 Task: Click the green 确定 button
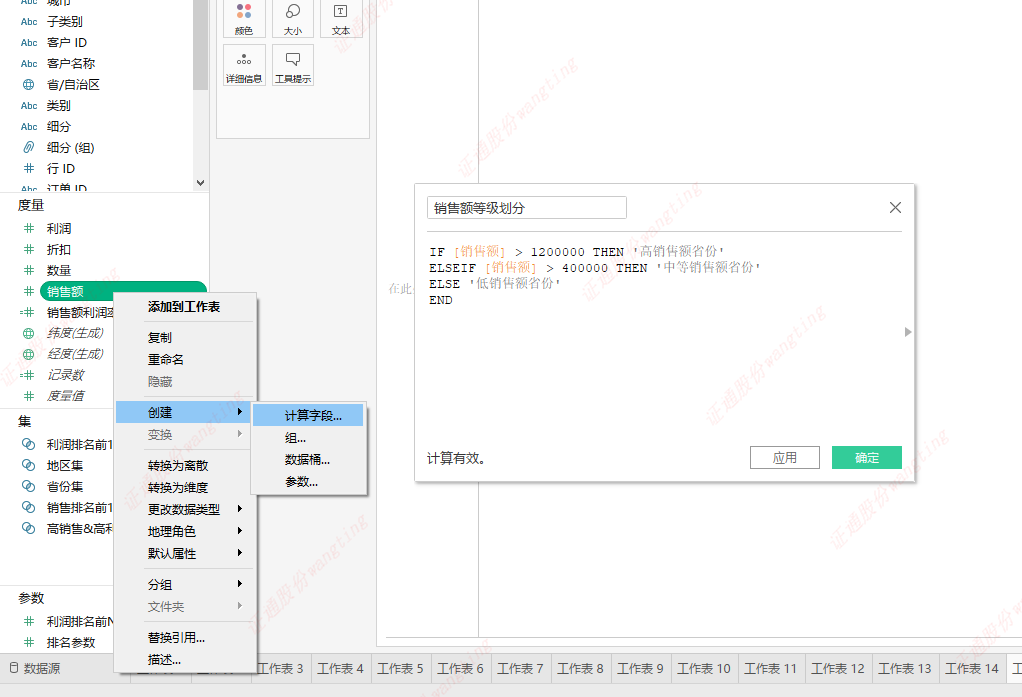[x=867, y=458]
